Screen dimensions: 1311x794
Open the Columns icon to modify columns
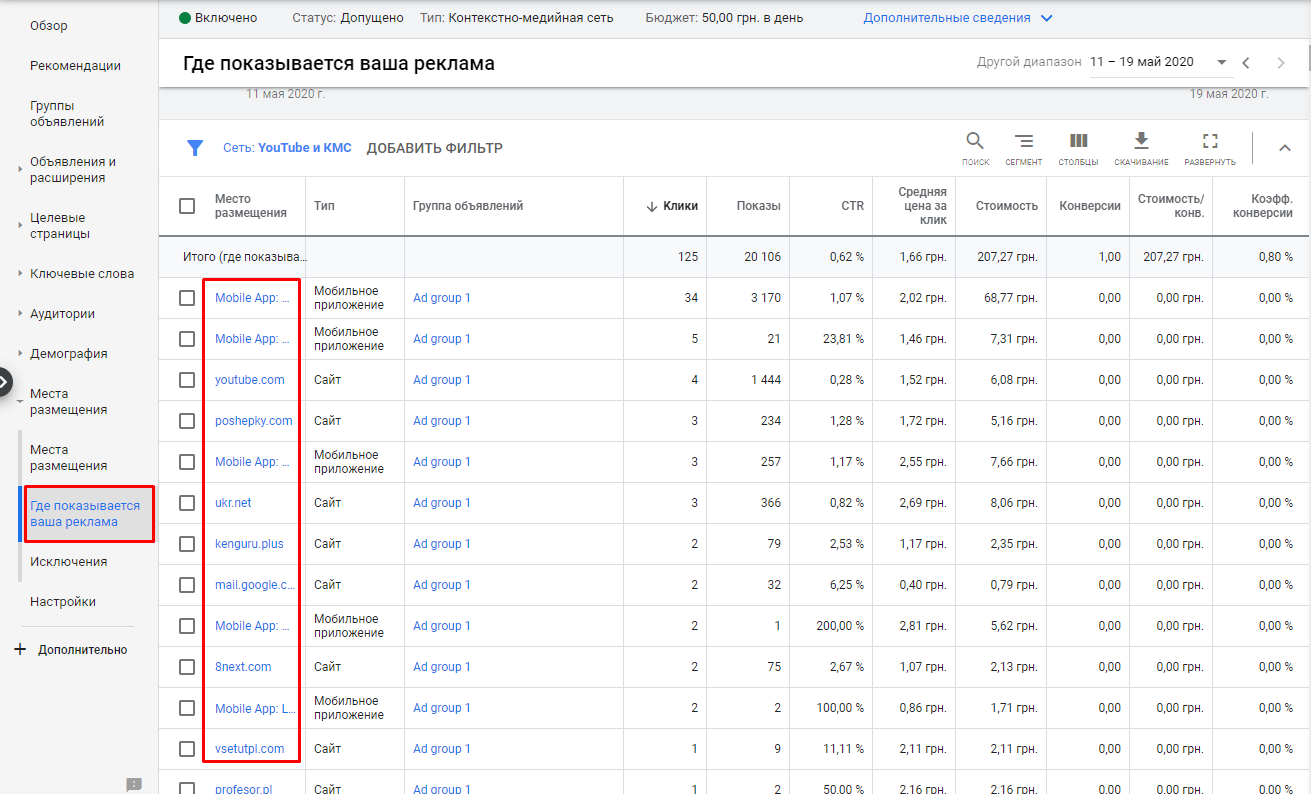coord(1078,141)
